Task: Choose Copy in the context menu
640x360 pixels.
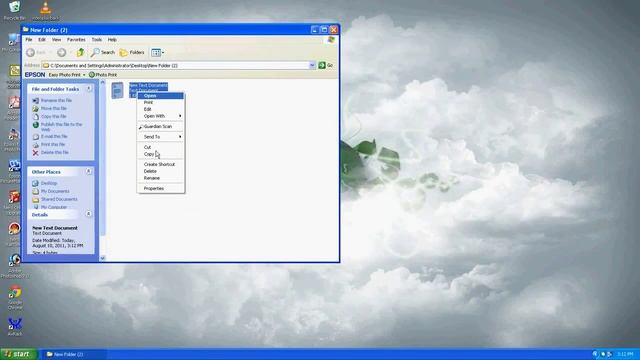Action: click(160, 154)
